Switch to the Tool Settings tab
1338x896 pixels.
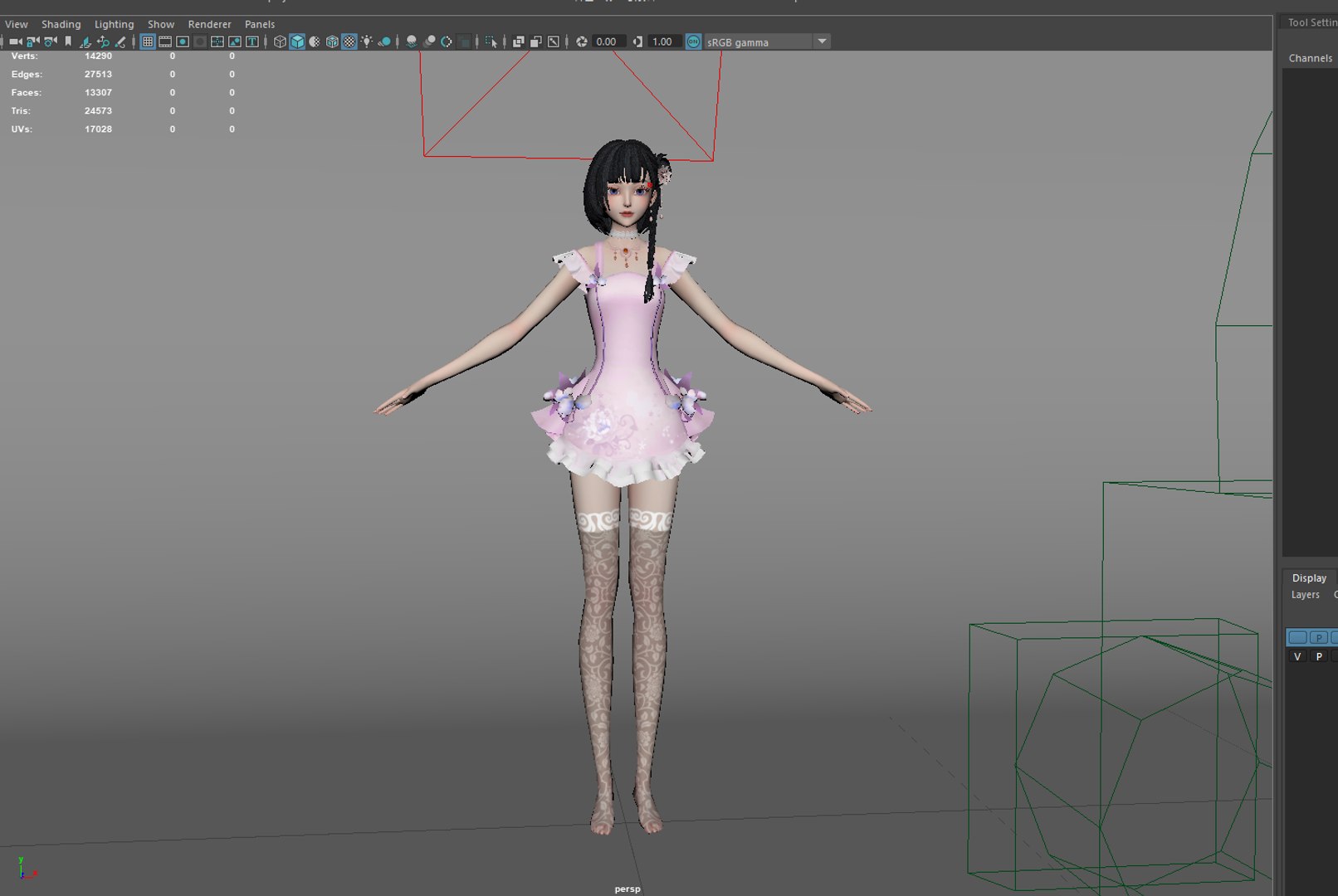tap(1312, 22)
